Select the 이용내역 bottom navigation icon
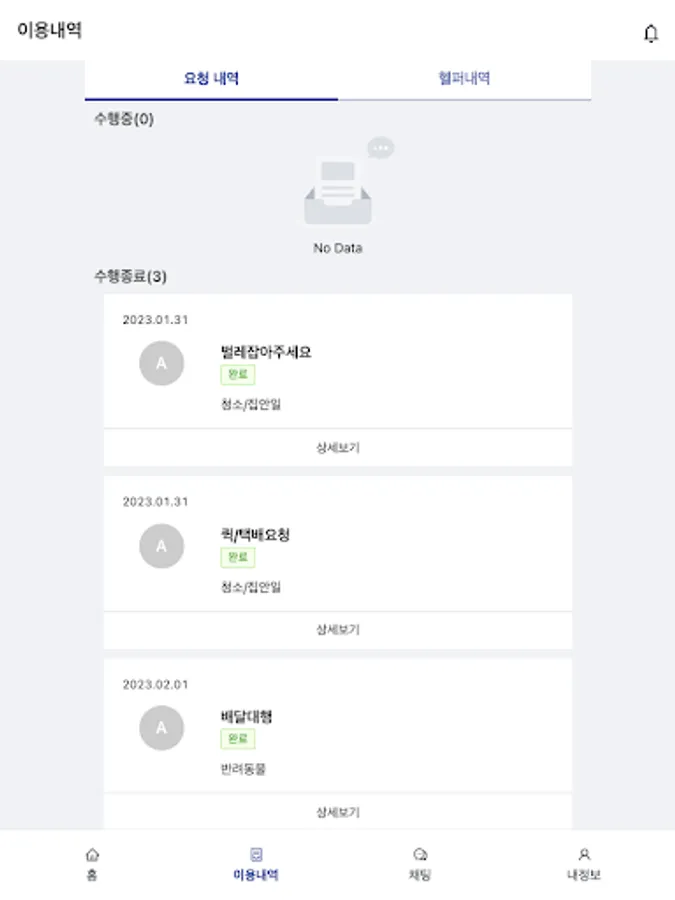Image resolution: width=675 pixels, height=900 pixels. 255,855
